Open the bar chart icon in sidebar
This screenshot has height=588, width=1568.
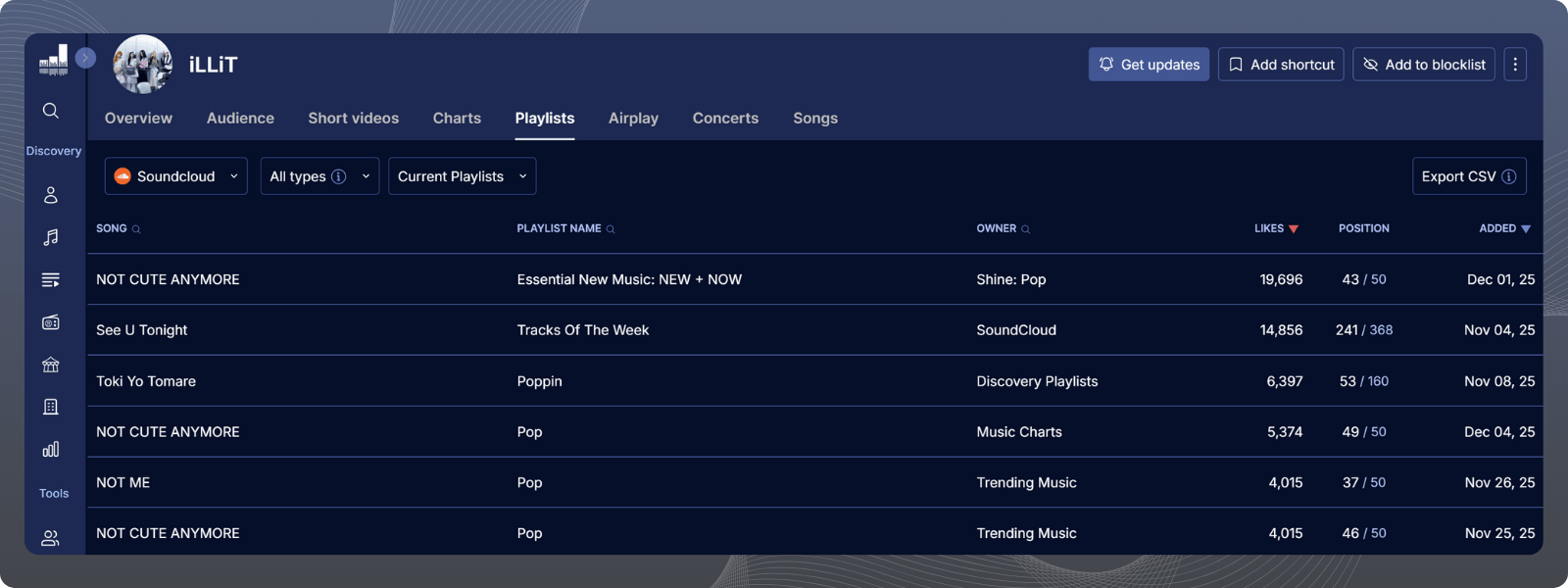click(x=51, y=450)
